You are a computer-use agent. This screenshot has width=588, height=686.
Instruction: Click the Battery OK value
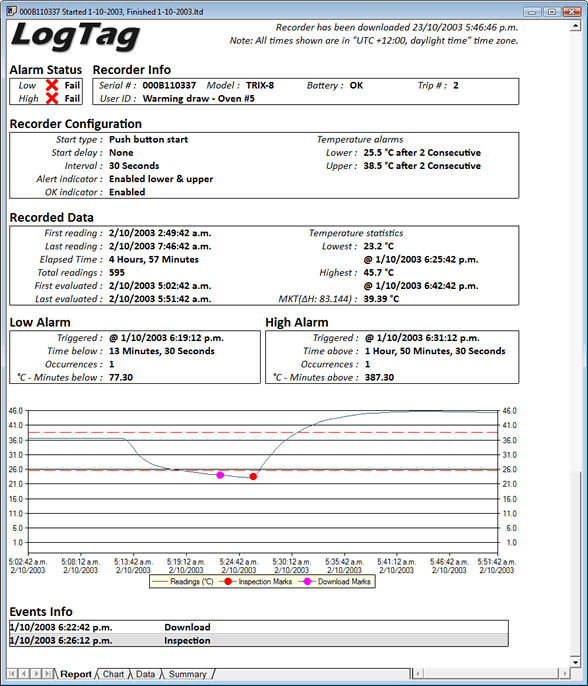356,85
